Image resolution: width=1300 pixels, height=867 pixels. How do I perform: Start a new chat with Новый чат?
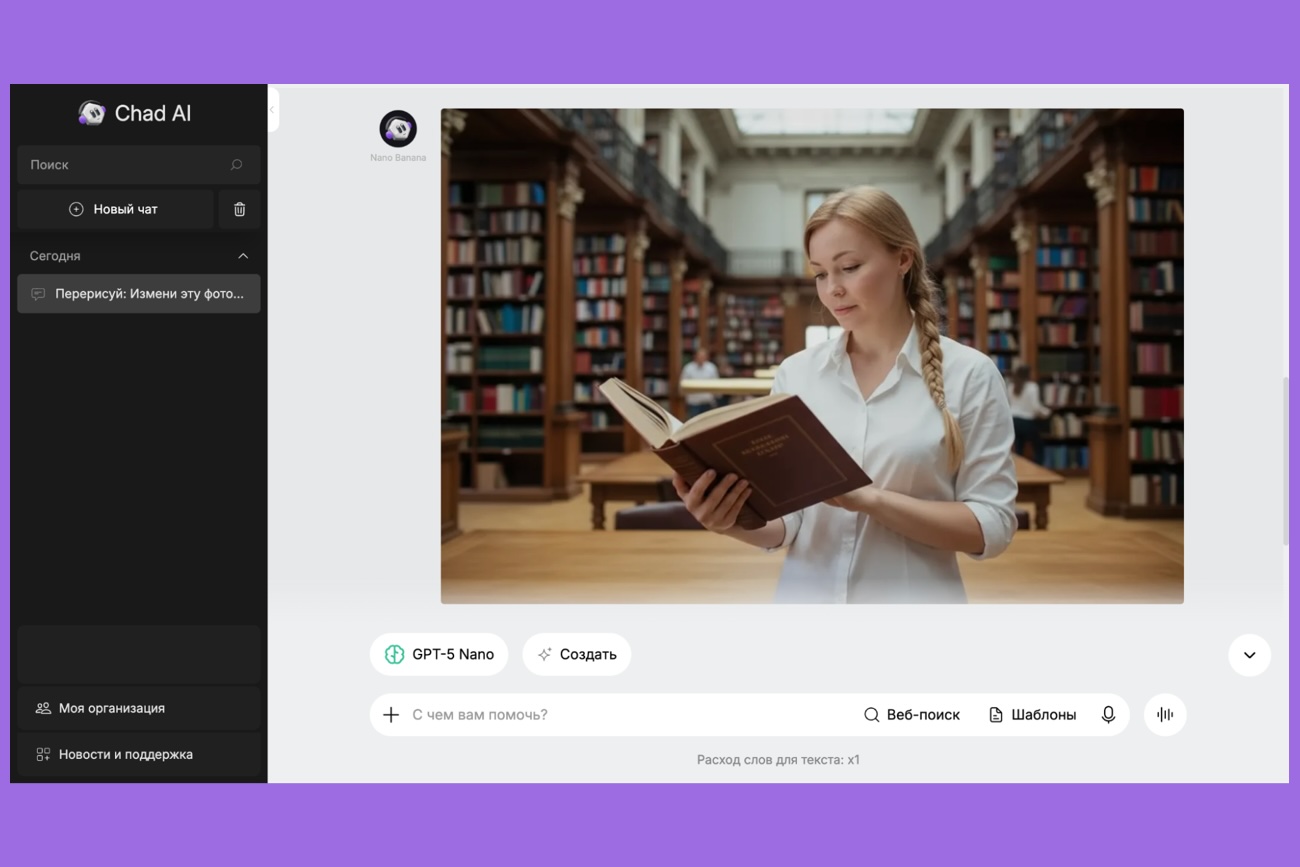point(115,209)
